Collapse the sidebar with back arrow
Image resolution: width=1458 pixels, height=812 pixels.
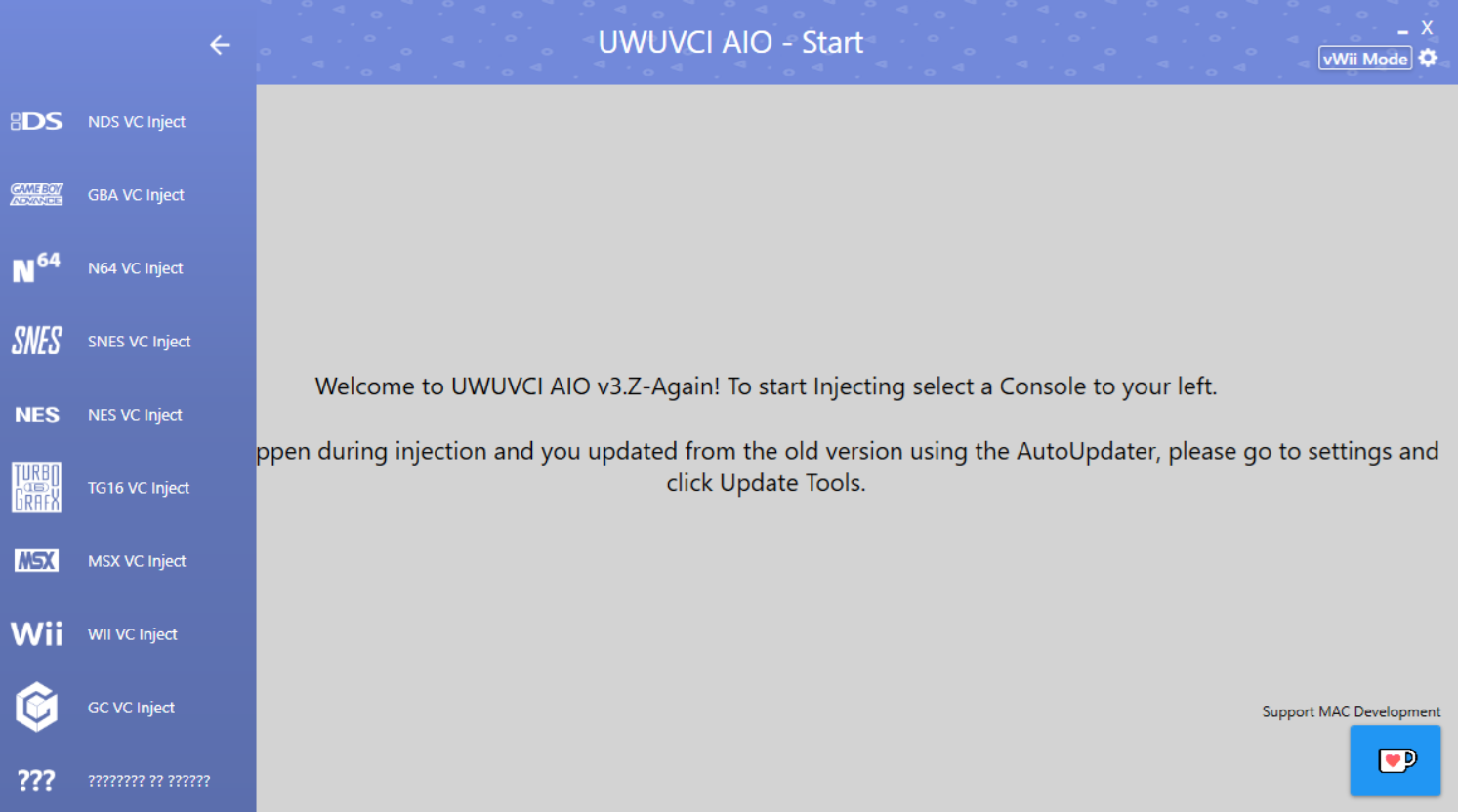[x=220, y=45]
